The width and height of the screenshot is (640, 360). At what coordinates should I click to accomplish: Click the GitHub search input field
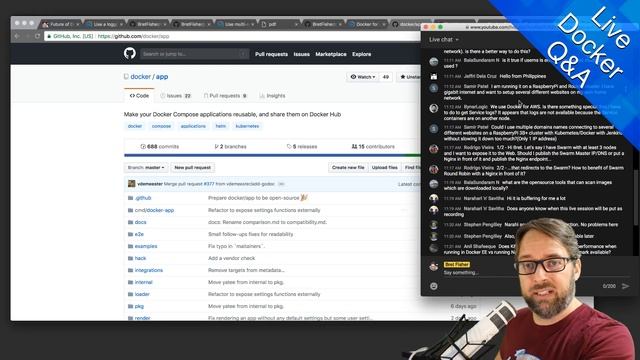[x=194, y=54]
